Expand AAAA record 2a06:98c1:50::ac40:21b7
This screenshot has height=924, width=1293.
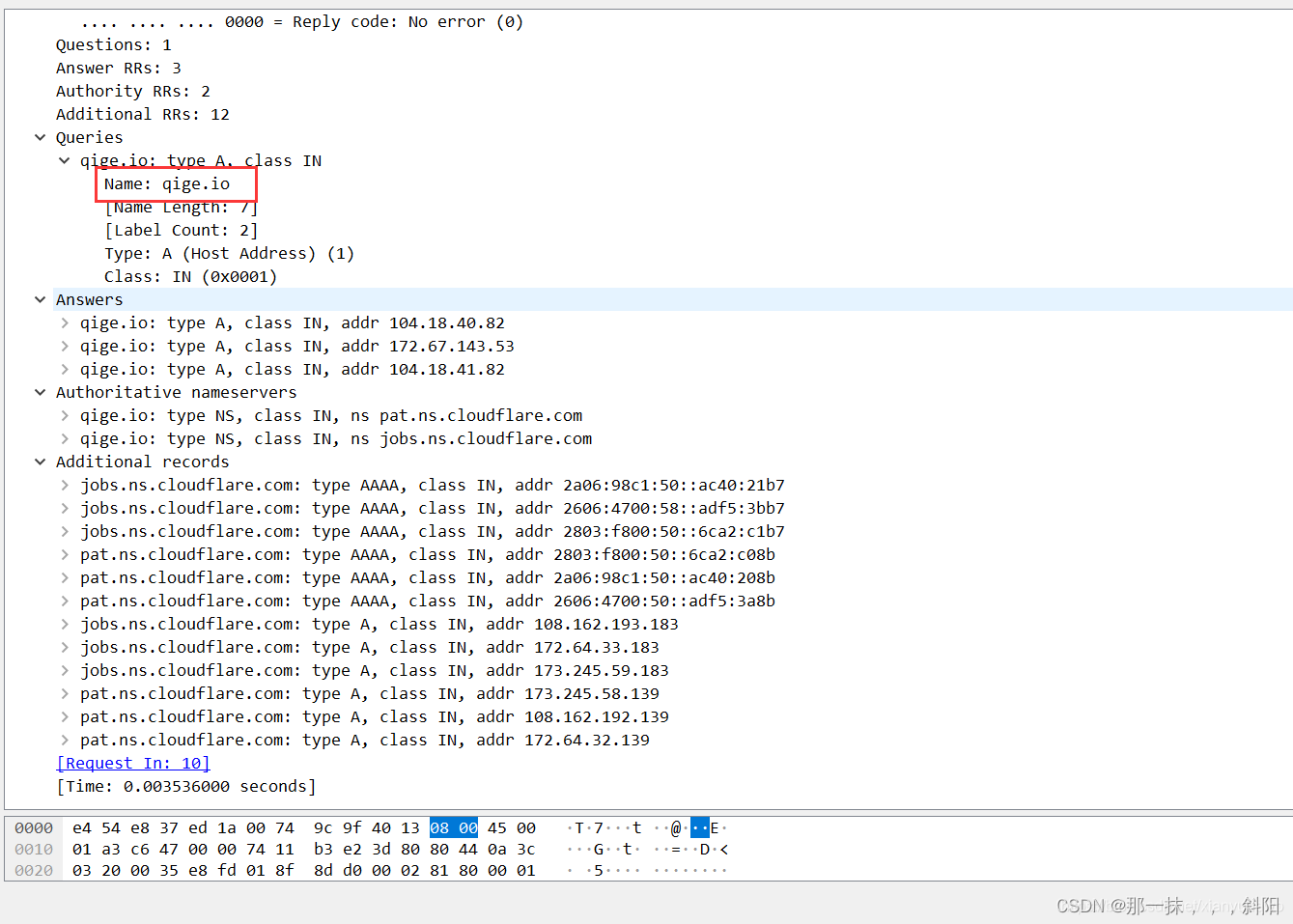pyautogui.click(x=64, y=485)
